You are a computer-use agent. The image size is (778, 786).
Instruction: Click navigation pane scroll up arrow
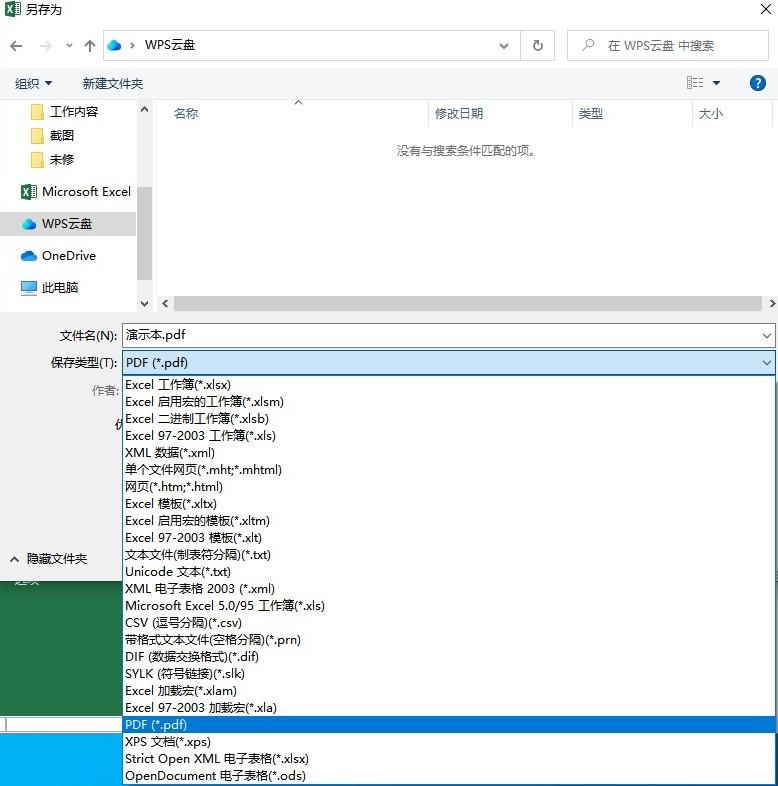pyautogui.click(x=144, y=109)
